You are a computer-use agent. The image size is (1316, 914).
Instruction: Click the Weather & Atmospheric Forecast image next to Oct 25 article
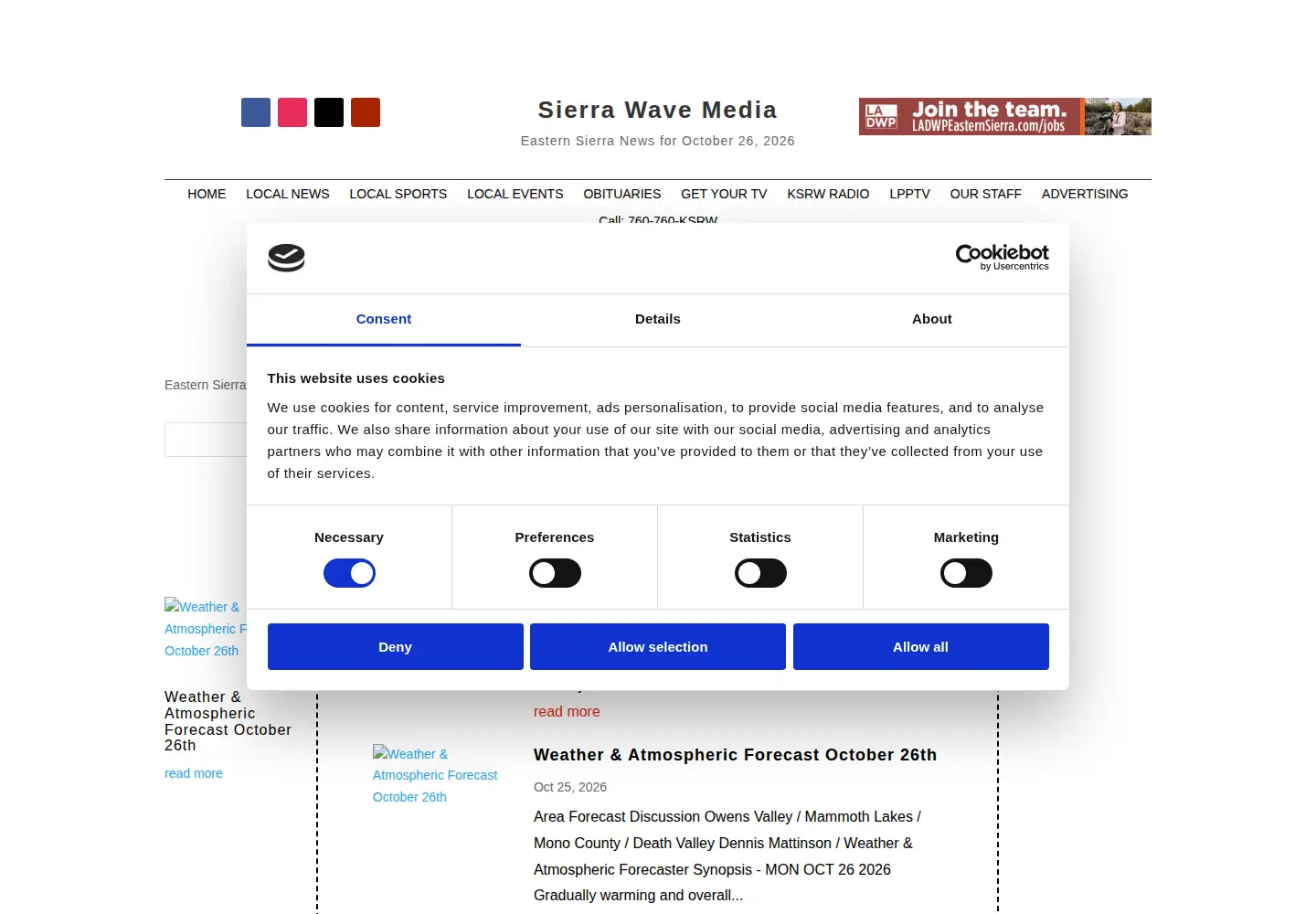[x=435, y=775]
